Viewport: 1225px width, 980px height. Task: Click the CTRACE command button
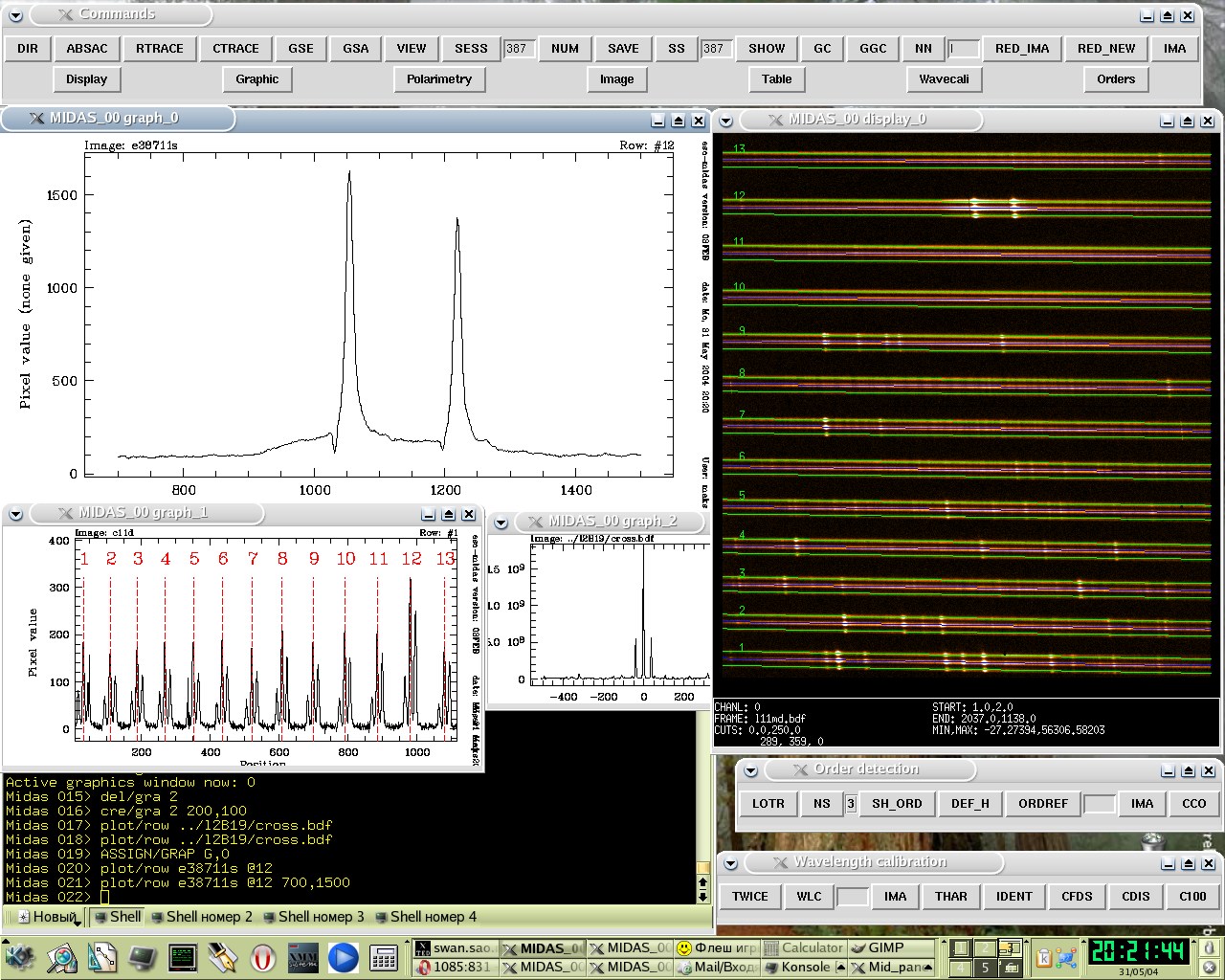tap(236, 49)
